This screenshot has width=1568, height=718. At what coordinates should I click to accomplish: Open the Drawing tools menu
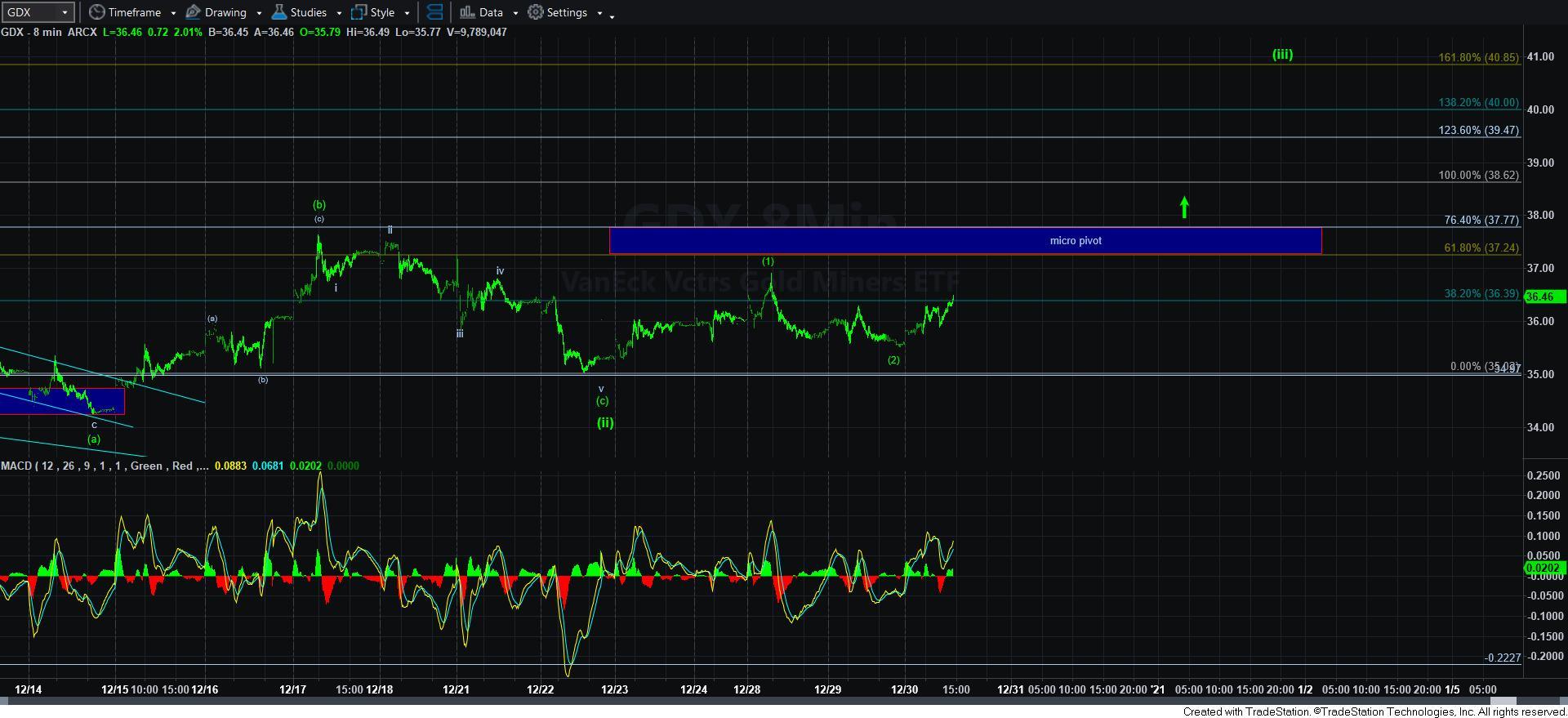pos(216,12)
